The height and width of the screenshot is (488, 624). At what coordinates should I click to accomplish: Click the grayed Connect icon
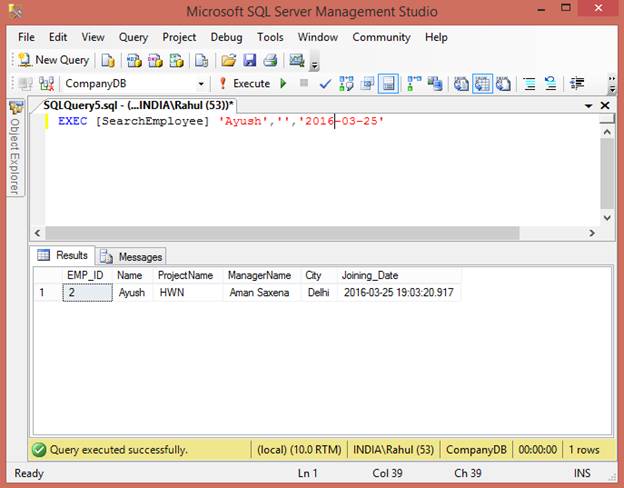[x=25, y=84]
